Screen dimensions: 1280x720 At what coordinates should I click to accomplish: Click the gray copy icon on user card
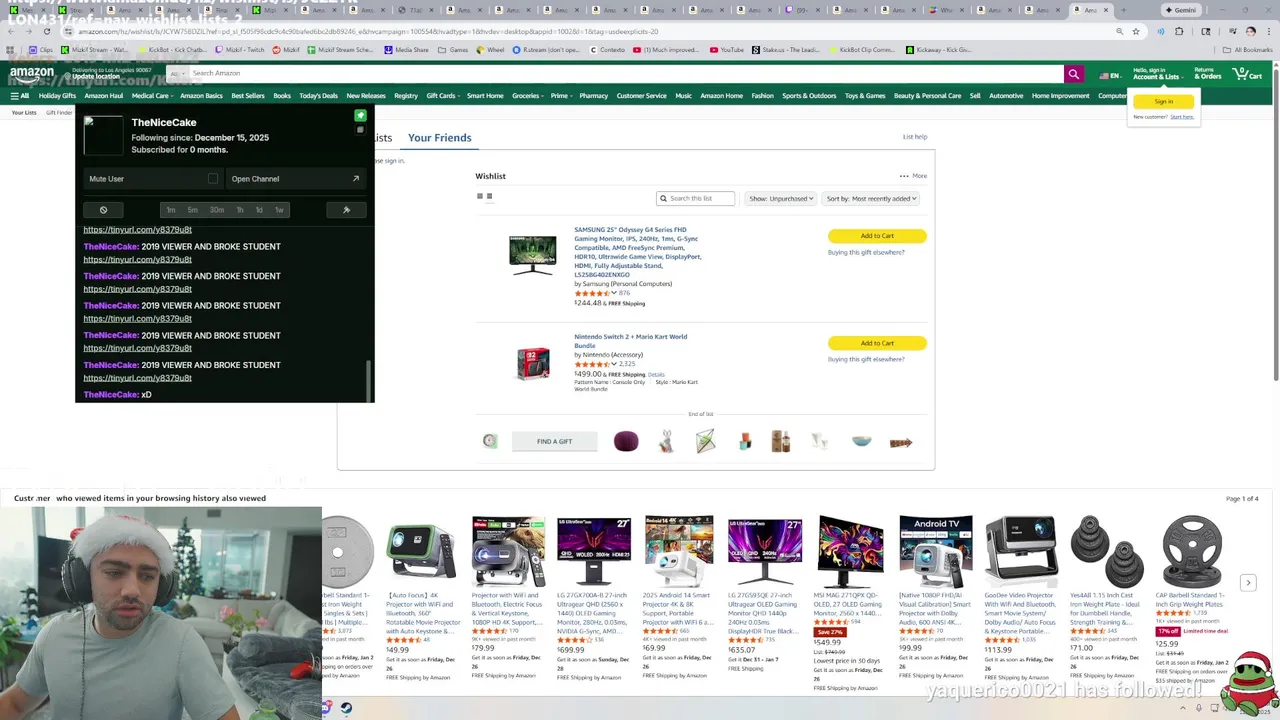(360, 129)
